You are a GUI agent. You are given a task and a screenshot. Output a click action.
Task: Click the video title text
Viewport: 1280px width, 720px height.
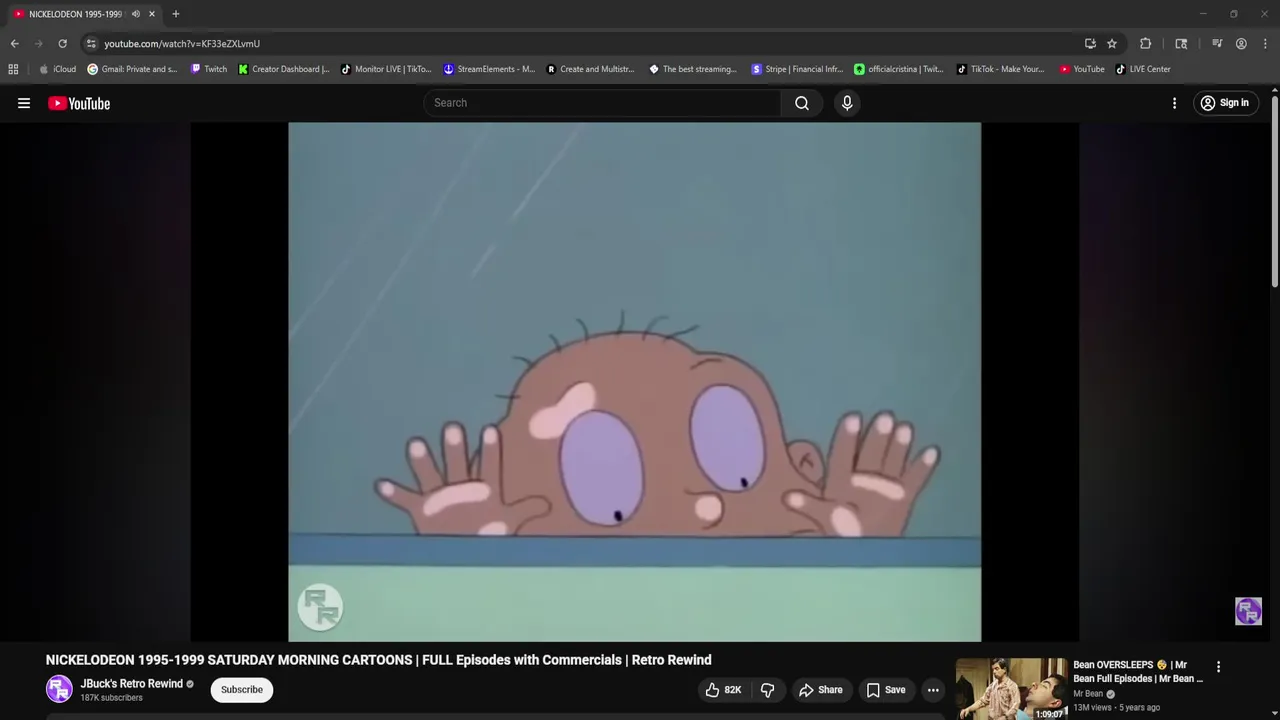379,660
